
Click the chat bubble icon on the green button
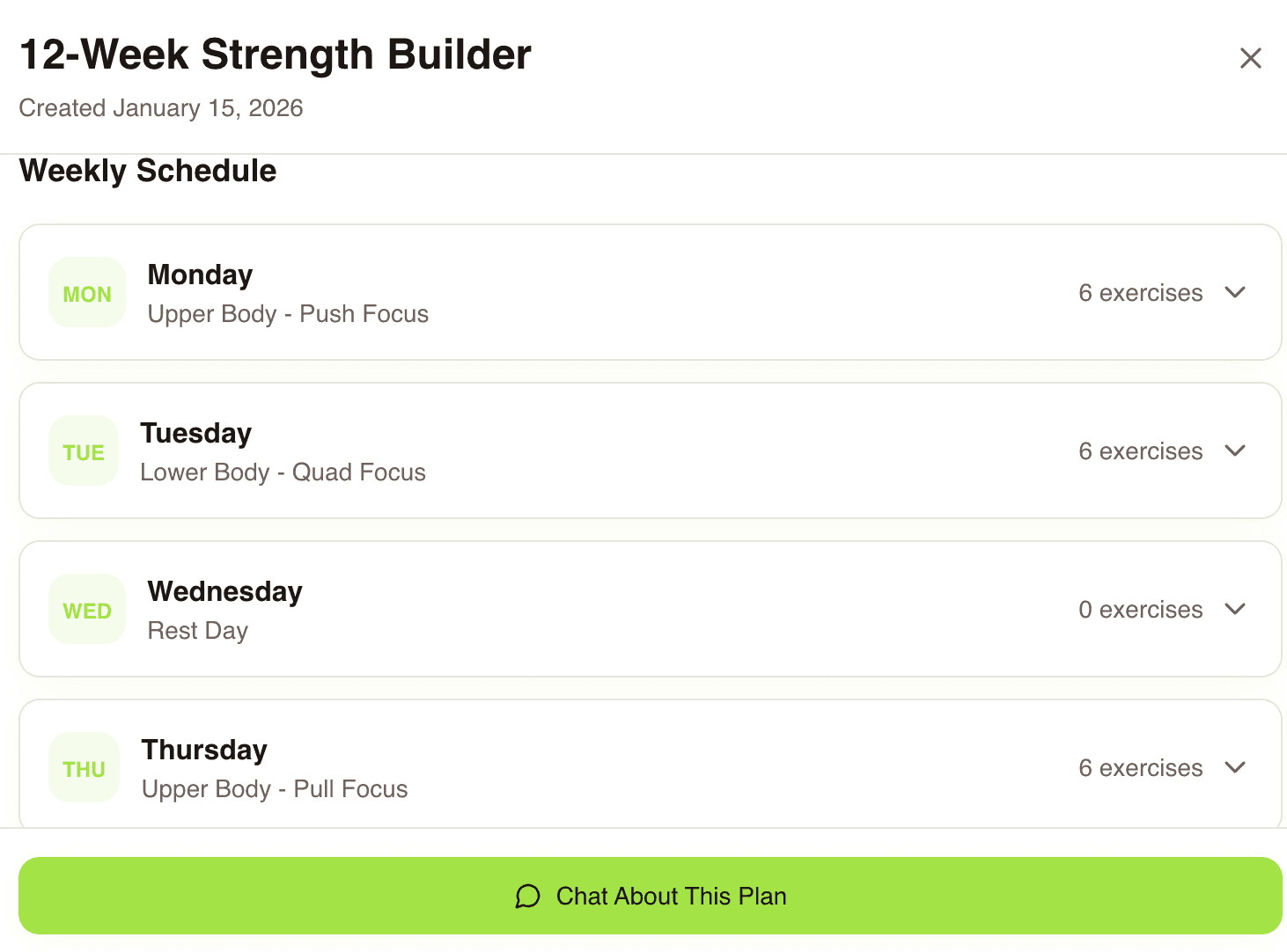[x=527, y=896]
